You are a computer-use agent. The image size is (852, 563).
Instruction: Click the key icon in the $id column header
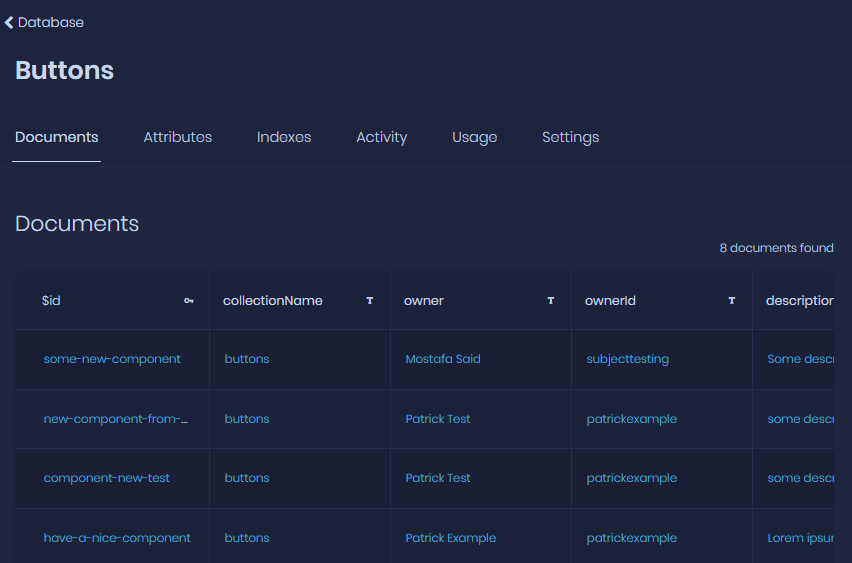(x=189, y=301)
